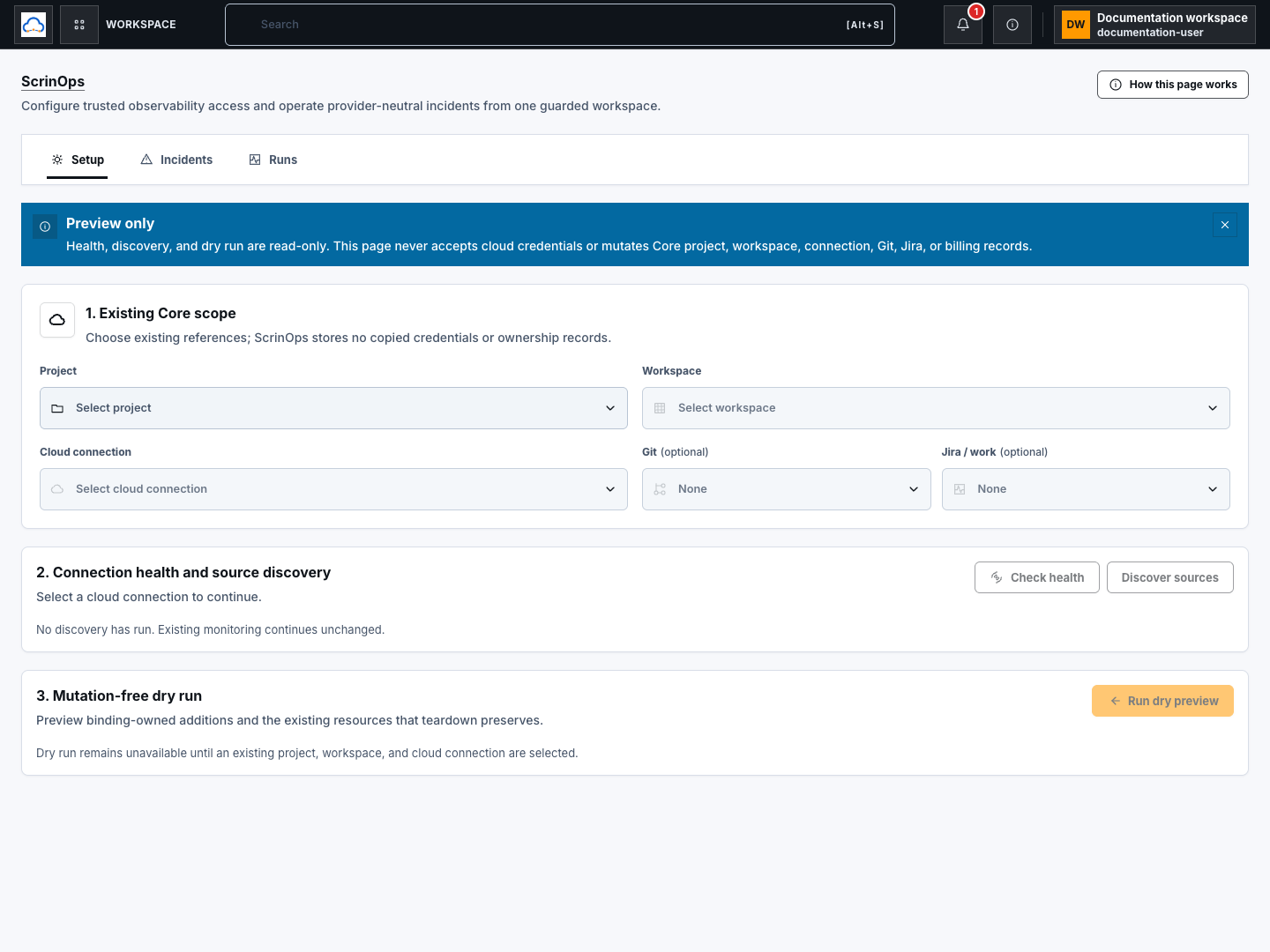
Task: Open notifications bell with red badge
Action: point(963,25)
